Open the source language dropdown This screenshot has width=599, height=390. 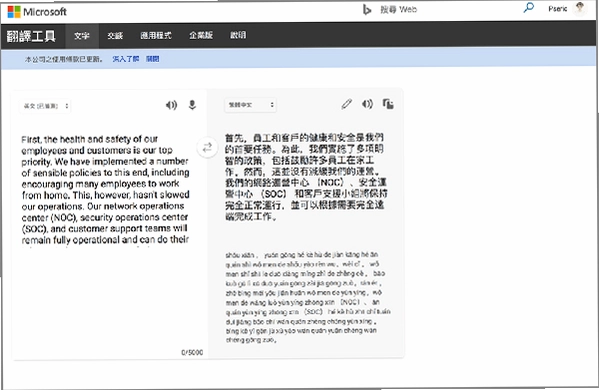(45, 106)
